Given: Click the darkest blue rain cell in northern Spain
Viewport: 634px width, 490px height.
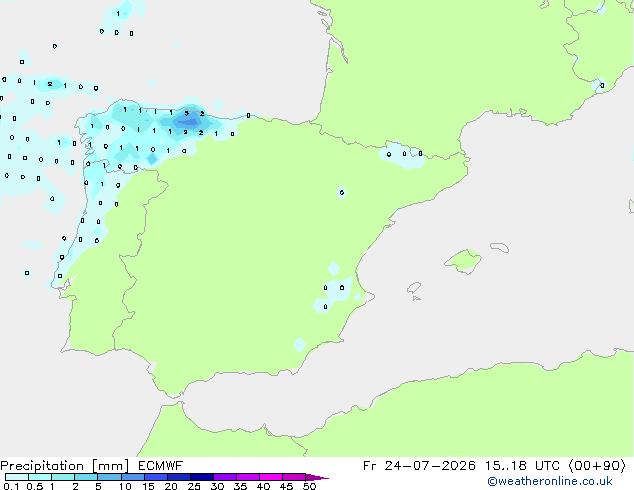Looking at the screenshot, I should [x=188, y=120].
